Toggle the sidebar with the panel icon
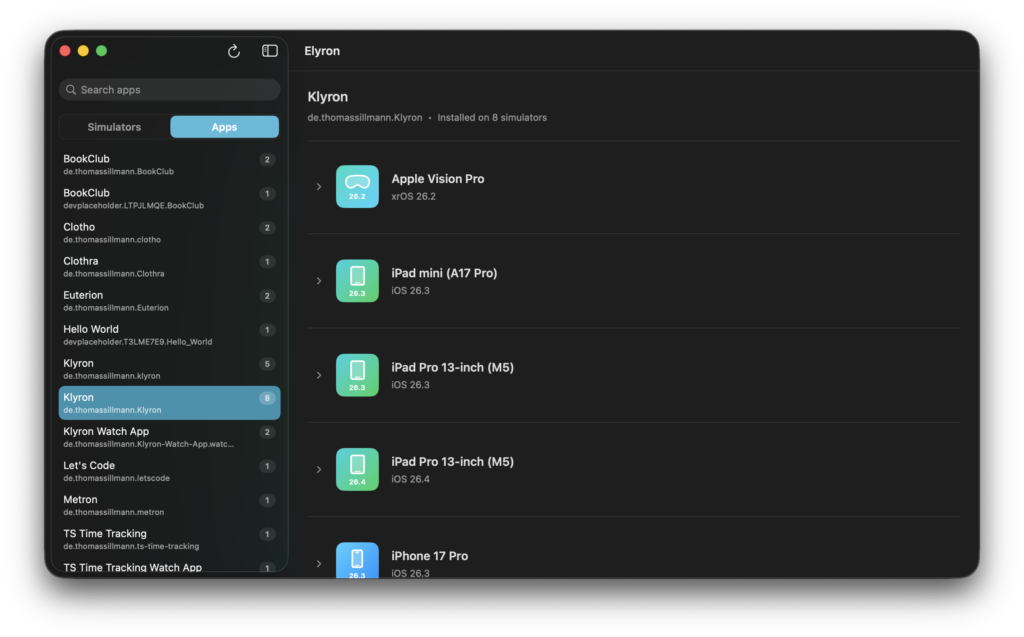1024x637 pixels. pyautogui.click(x=270, y=51)
